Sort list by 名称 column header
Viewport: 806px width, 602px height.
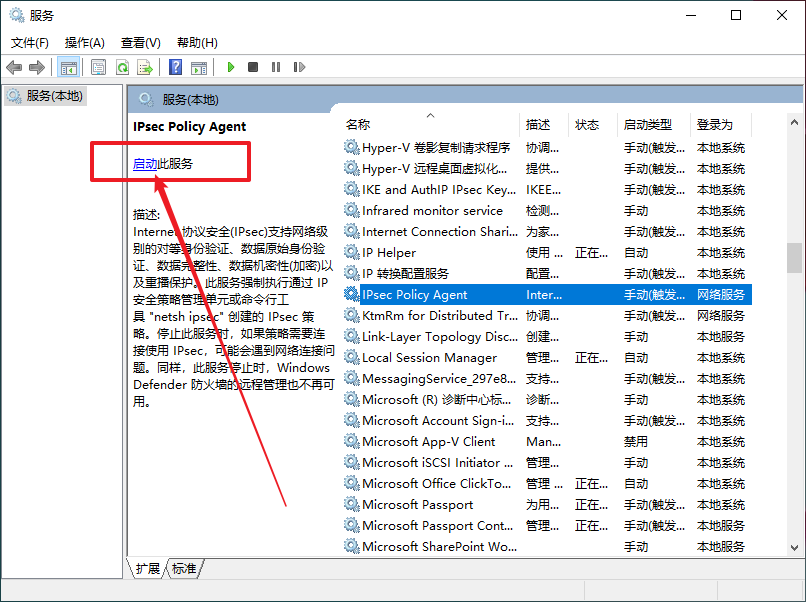pos(358,125)
